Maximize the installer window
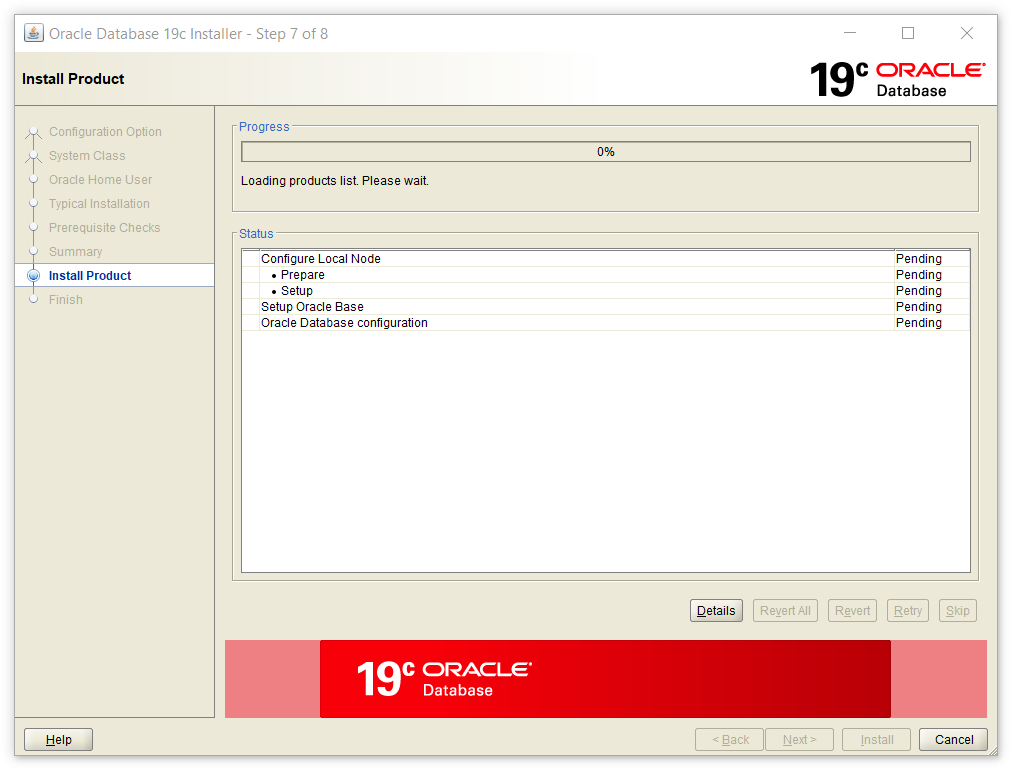Viewport: 1013px width, 773px height. tap(908, 33)
